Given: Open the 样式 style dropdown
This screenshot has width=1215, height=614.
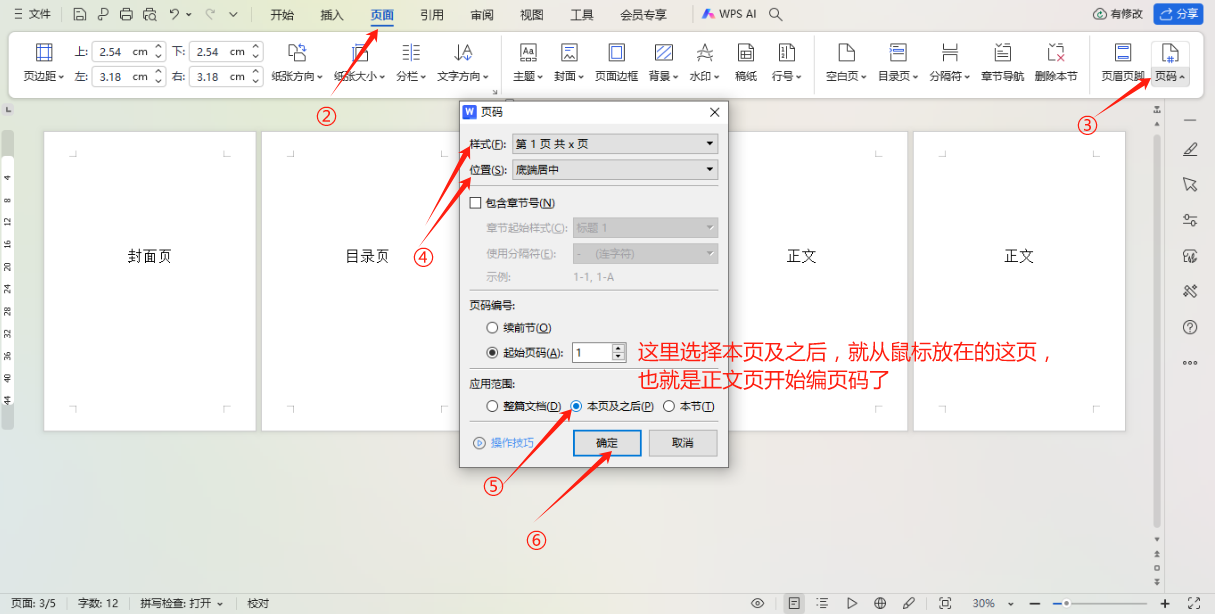Looking at the screenshot, I should click(x=614, y=144).
